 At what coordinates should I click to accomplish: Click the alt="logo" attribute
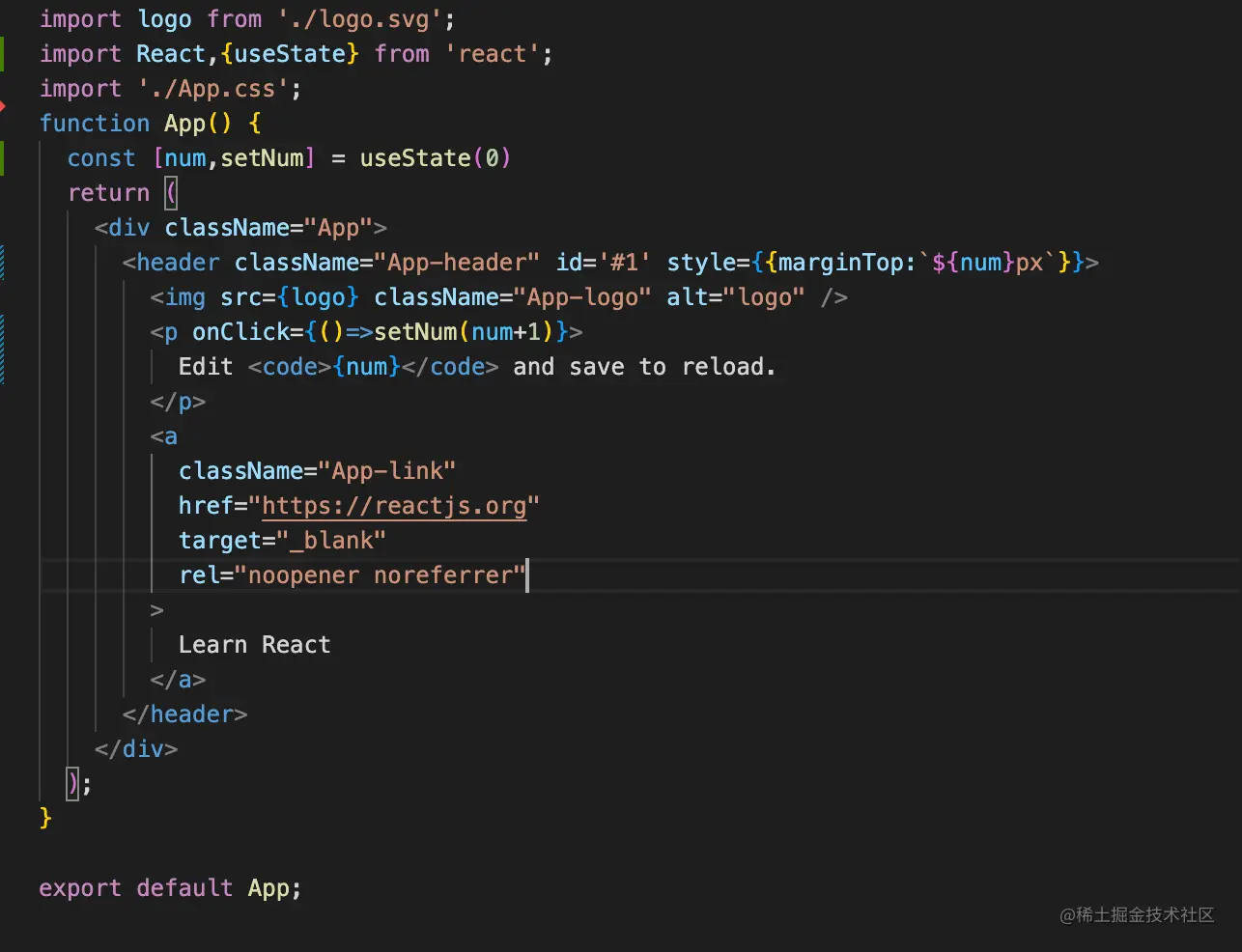[x=735, y=297]
